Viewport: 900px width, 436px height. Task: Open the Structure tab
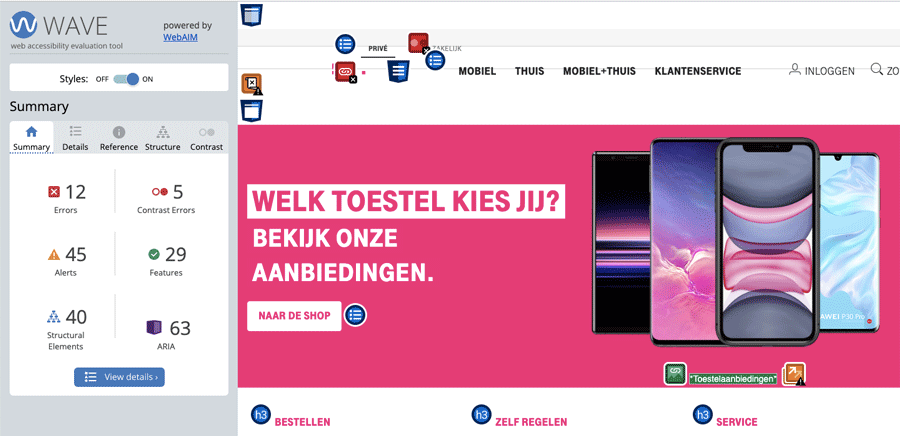coord(163,138)
